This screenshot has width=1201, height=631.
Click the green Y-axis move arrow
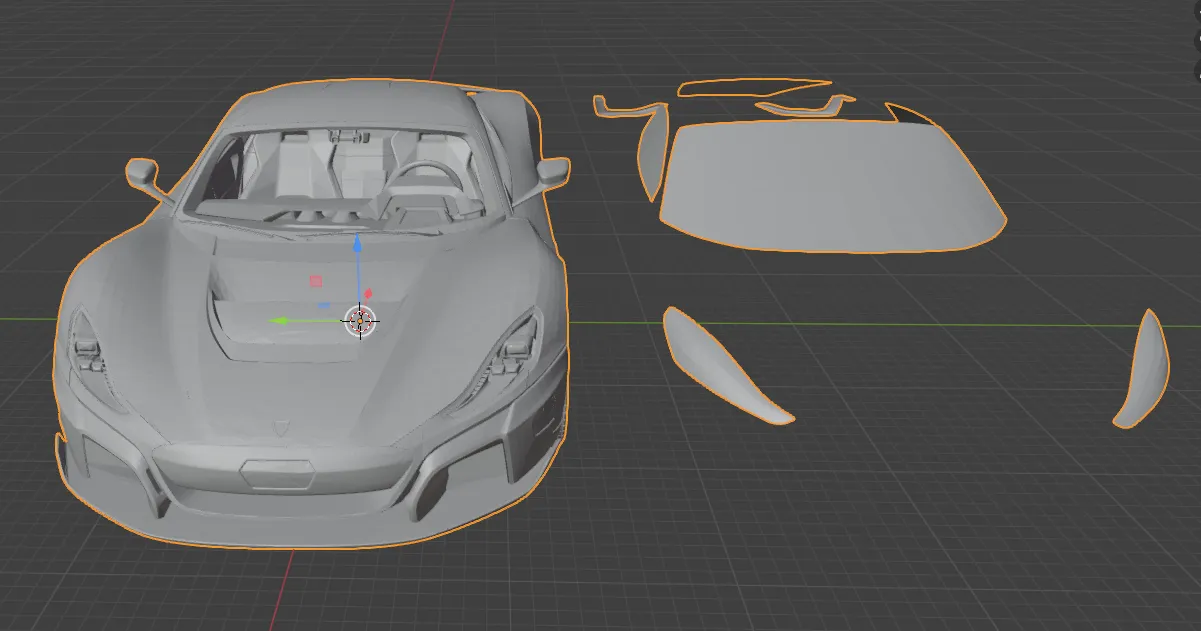tap(282, 321)
